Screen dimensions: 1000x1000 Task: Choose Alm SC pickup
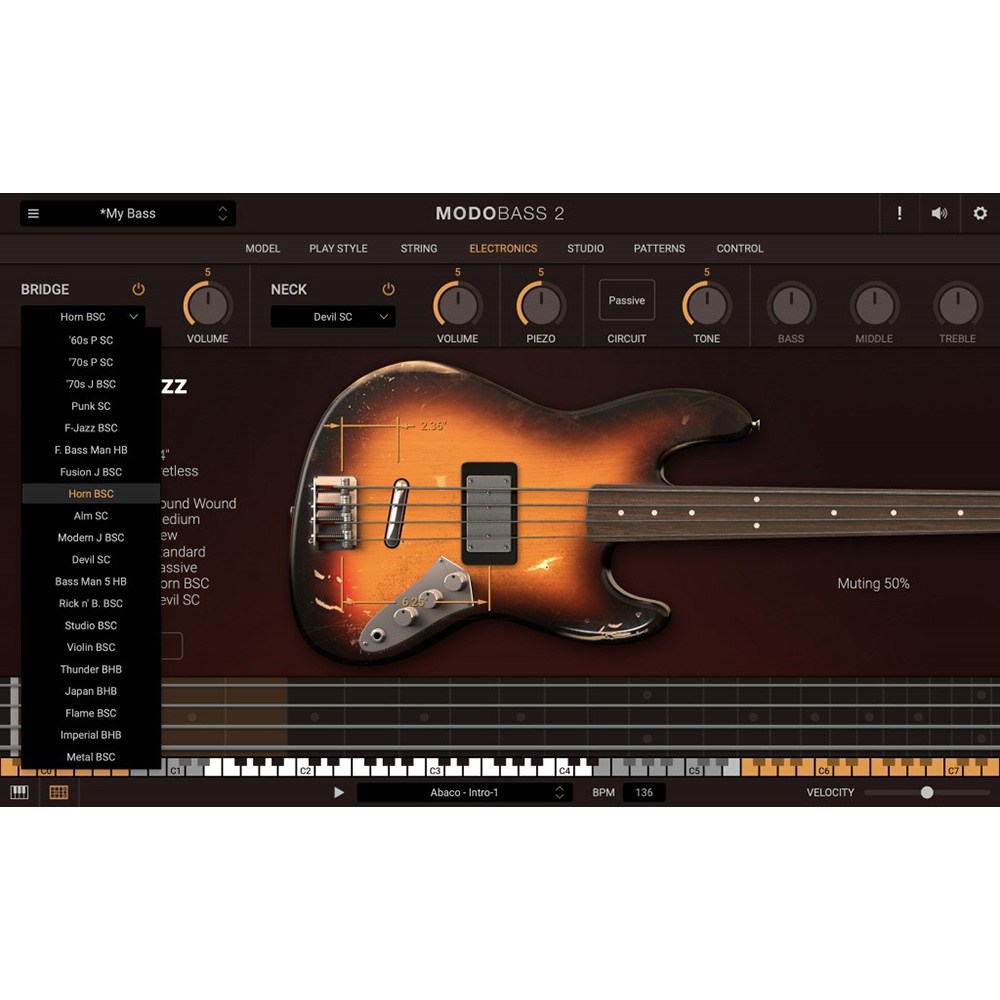(91, 516)
